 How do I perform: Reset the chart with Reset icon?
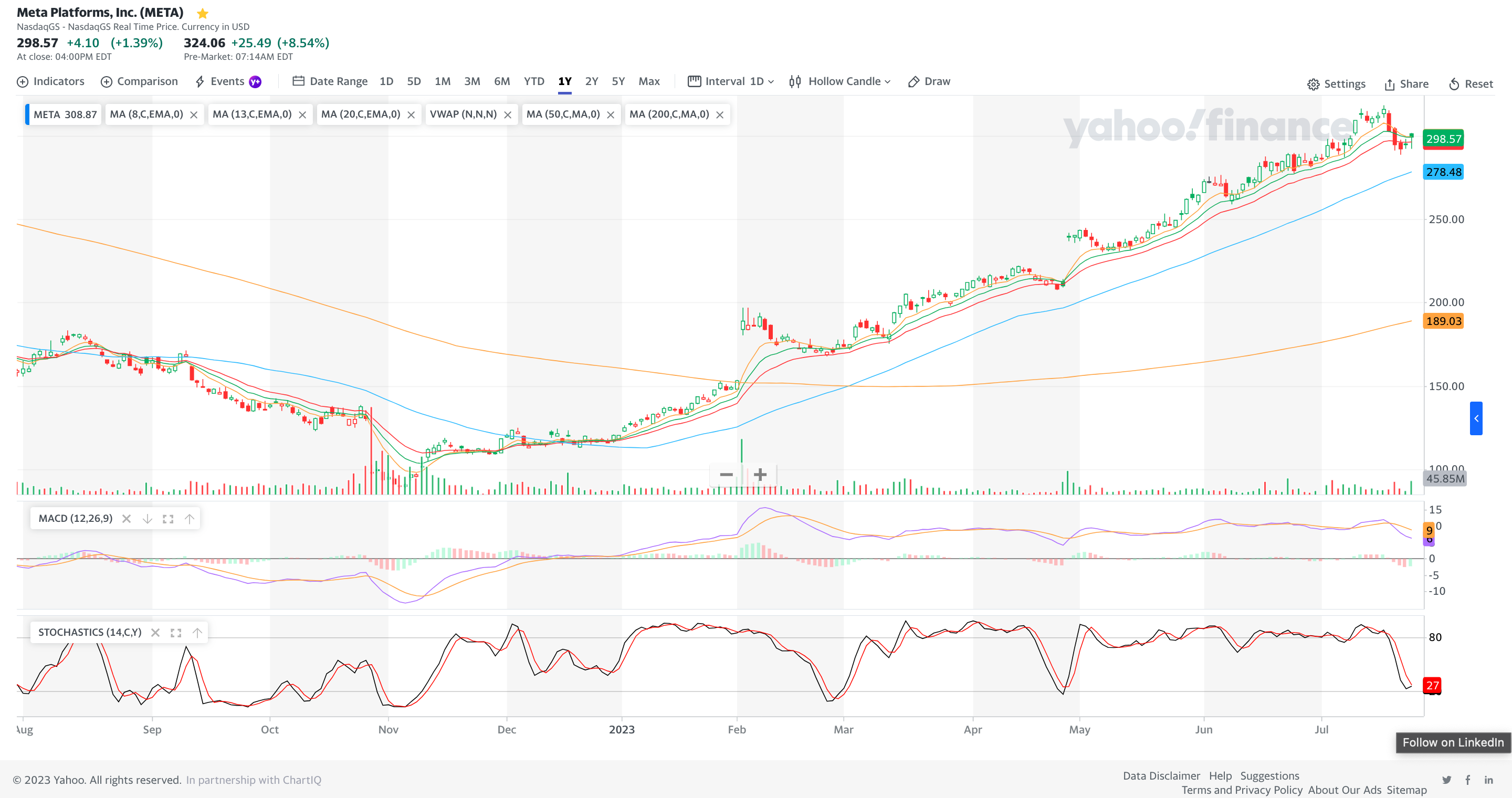click(1454, 85)
